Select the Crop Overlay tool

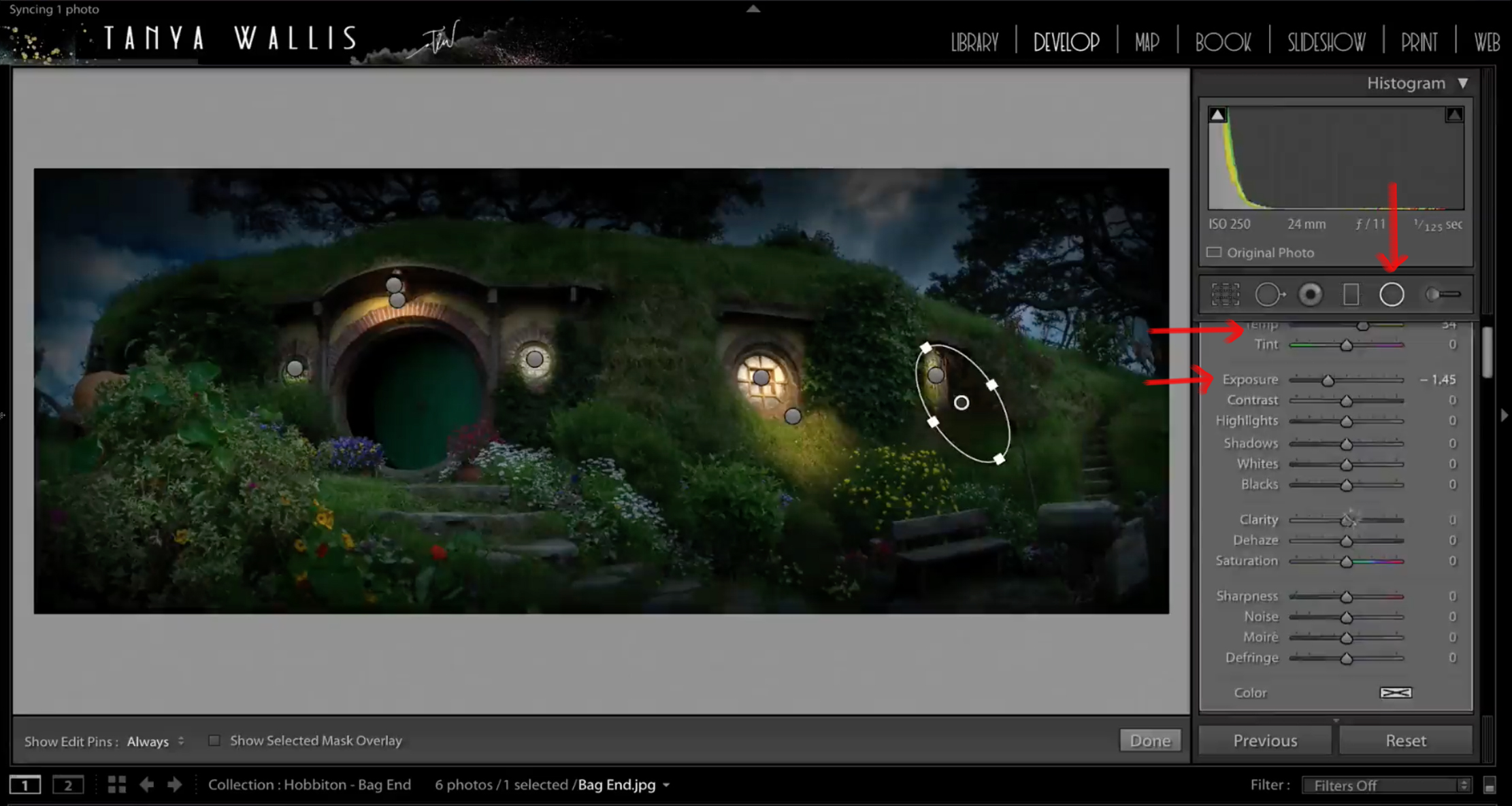1225,295
